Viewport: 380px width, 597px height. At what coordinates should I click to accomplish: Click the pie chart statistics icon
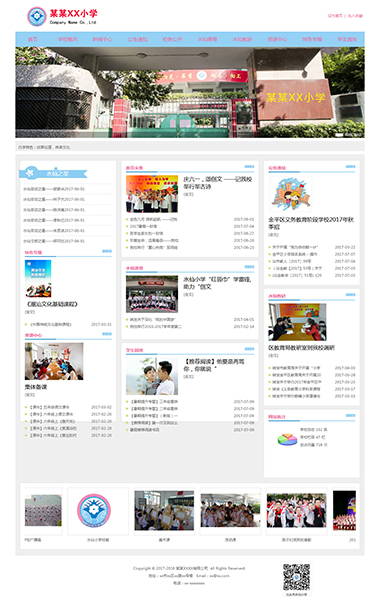pos(287,439)
